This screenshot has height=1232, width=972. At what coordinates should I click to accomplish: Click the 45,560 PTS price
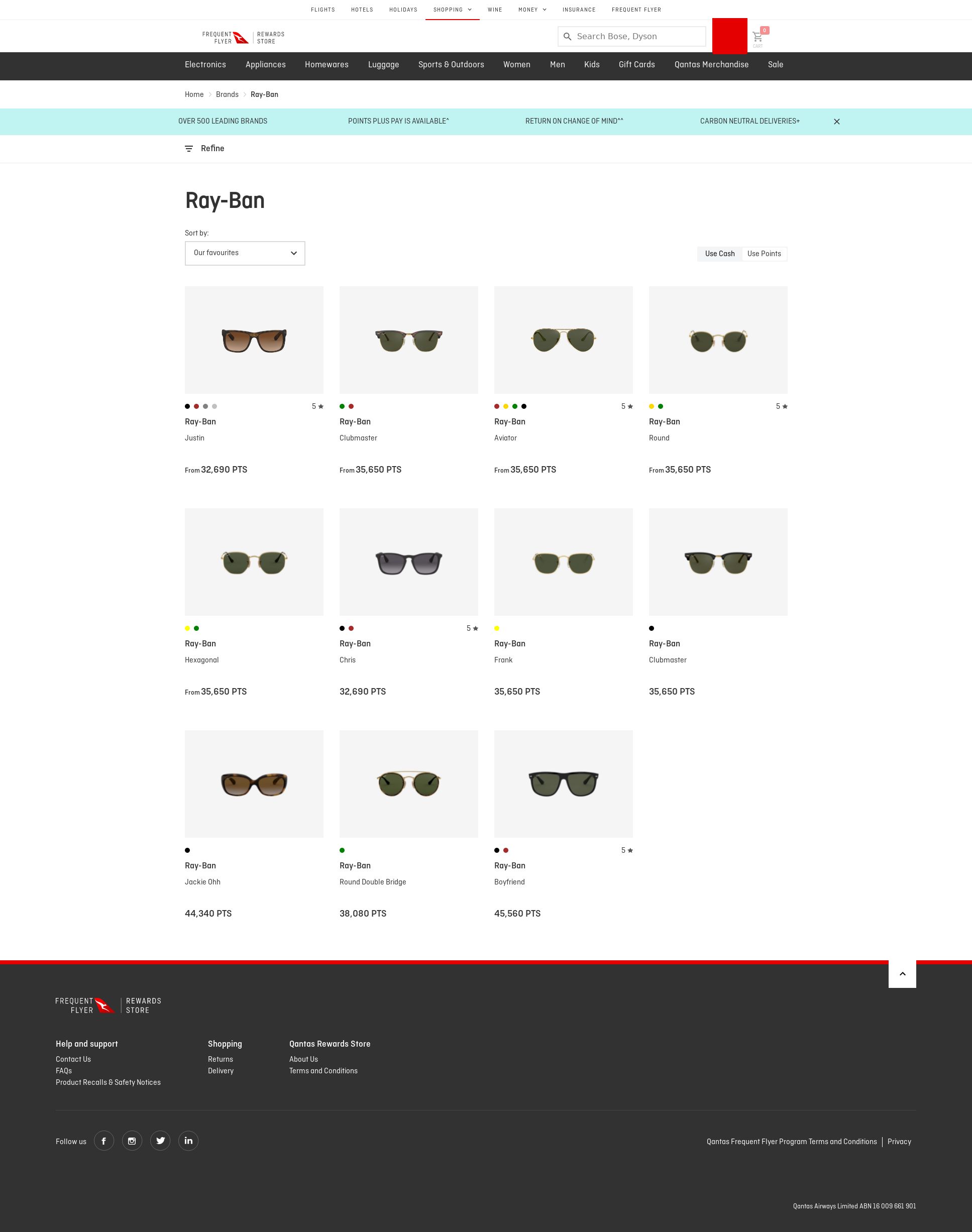[x=517, y=914]
